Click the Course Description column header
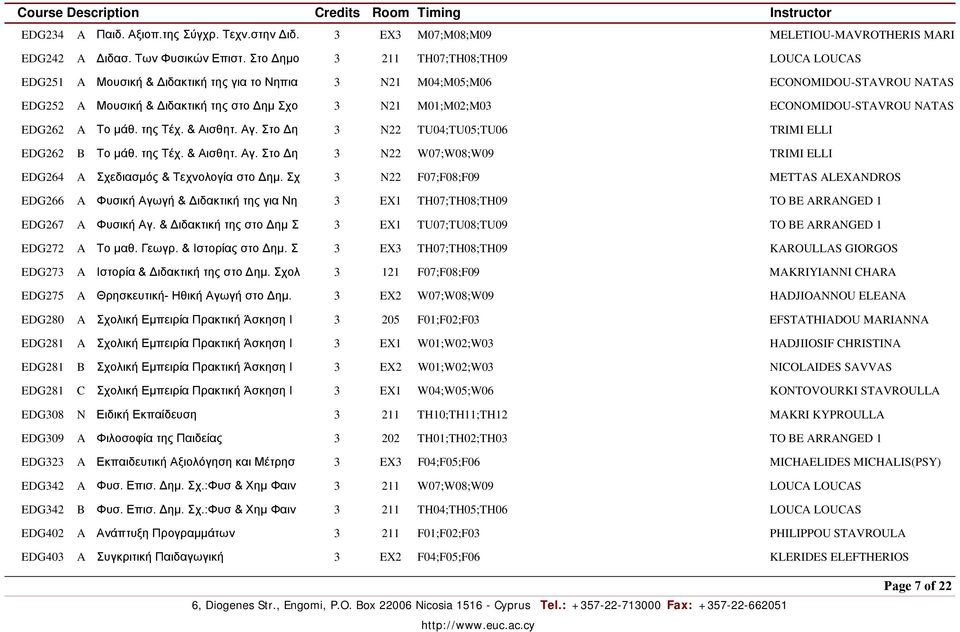Screen dimensions: 960x632 tap(78, 13)
